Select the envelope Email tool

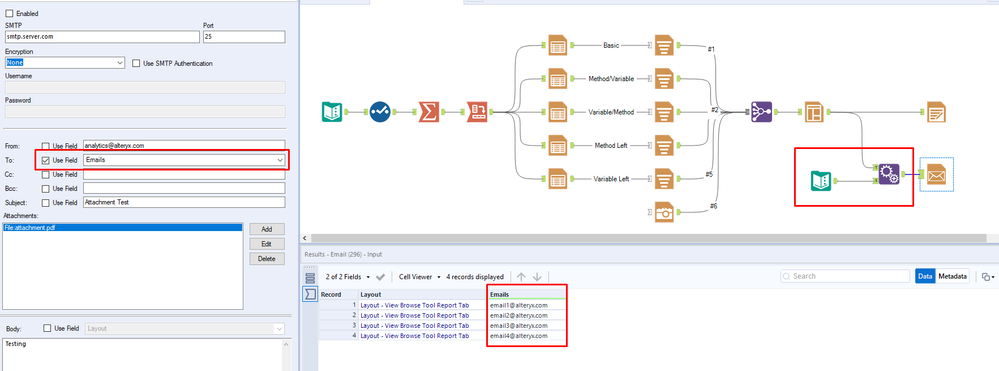pos(937,174)
